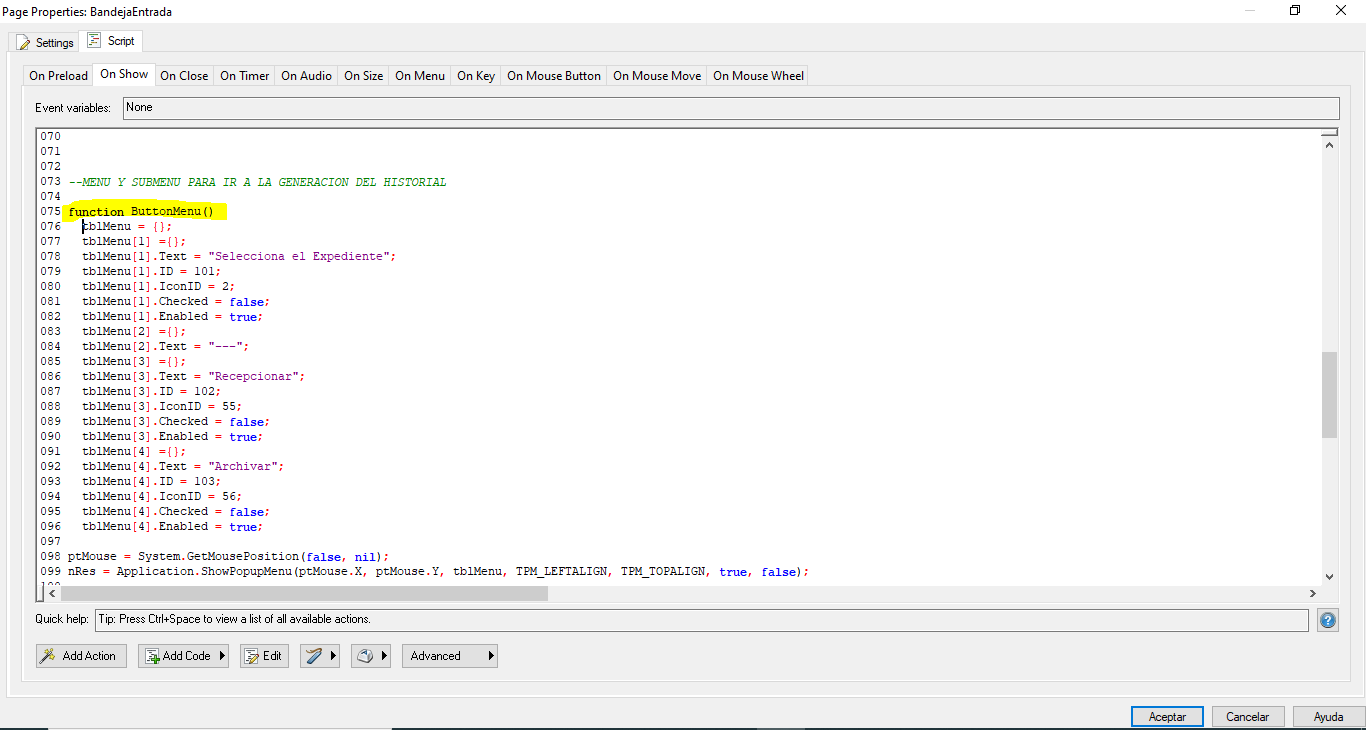Click the Application.ShowPopupMenu code line
1366x730 pixels.
438,572
